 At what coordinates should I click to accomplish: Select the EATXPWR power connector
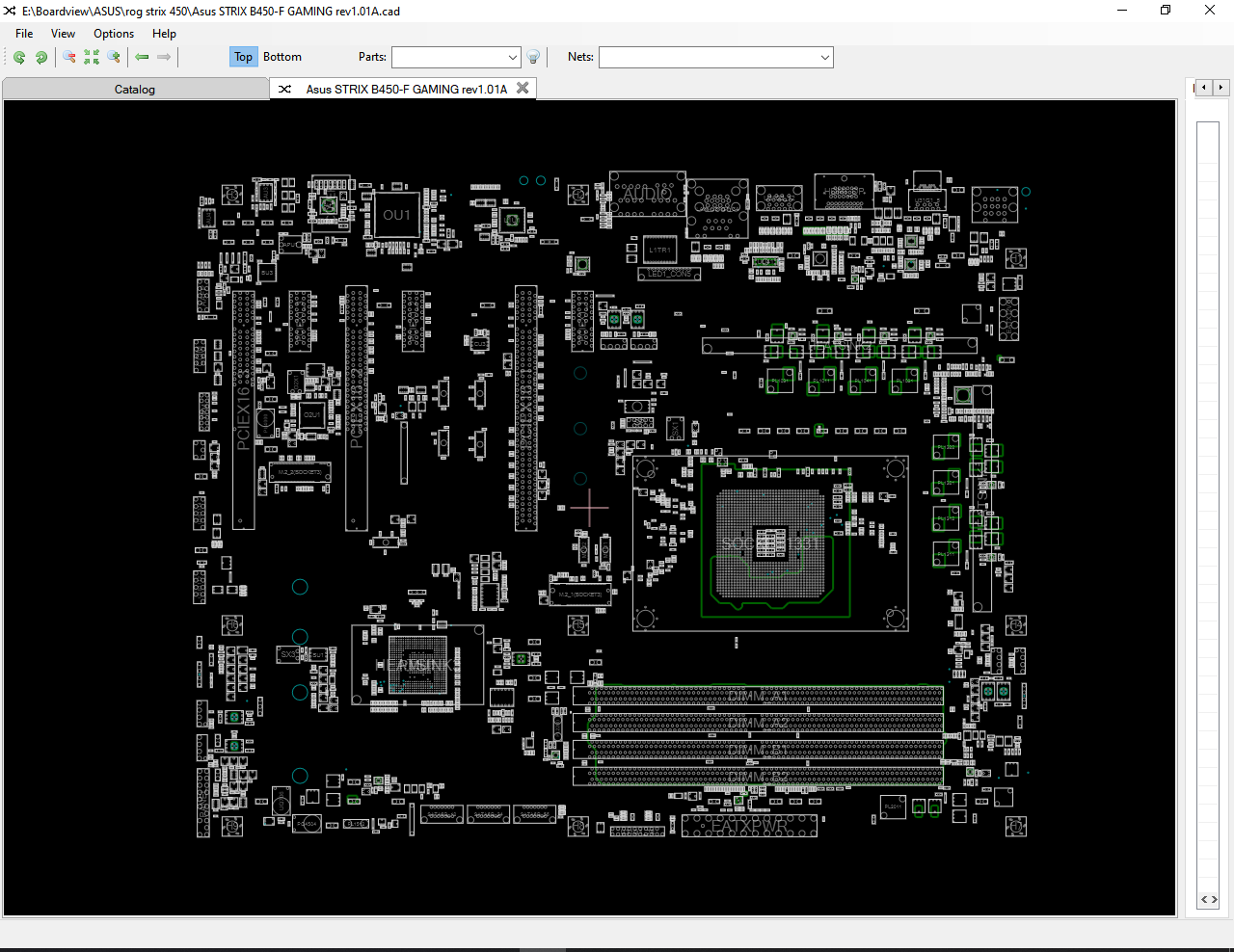tap(749, 826)
